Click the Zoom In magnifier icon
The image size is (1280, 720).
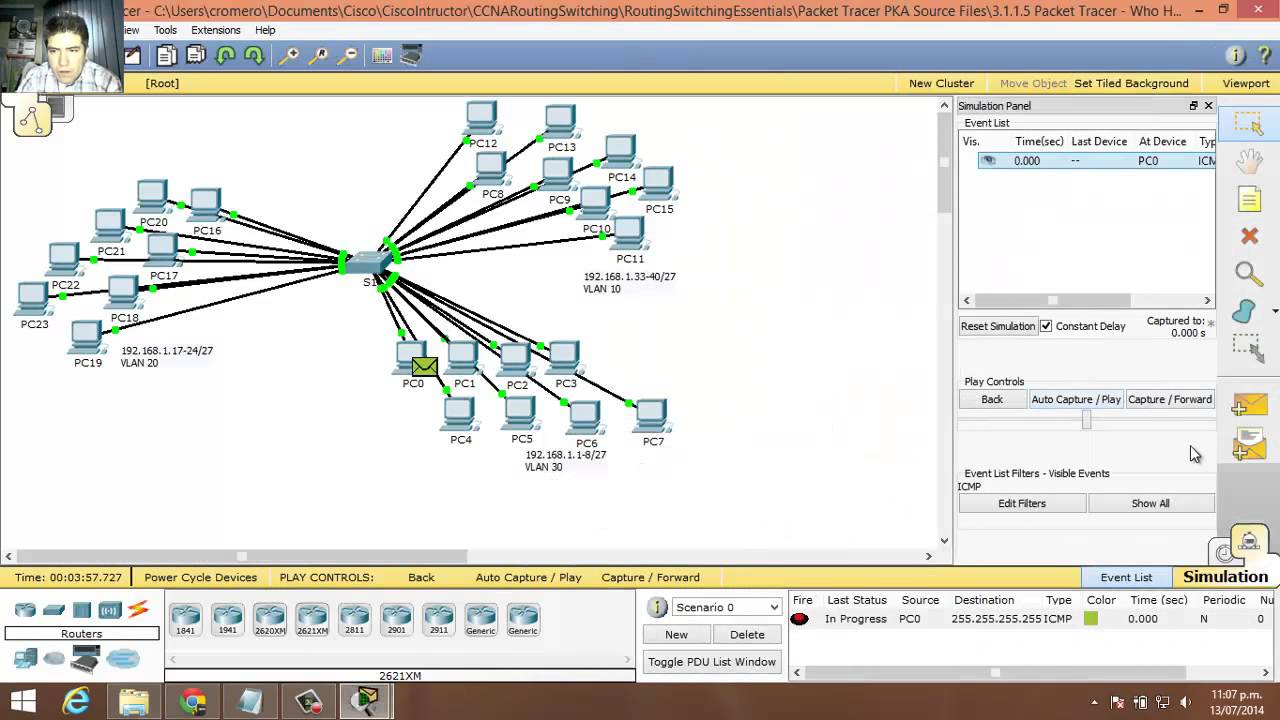[289, 56]
